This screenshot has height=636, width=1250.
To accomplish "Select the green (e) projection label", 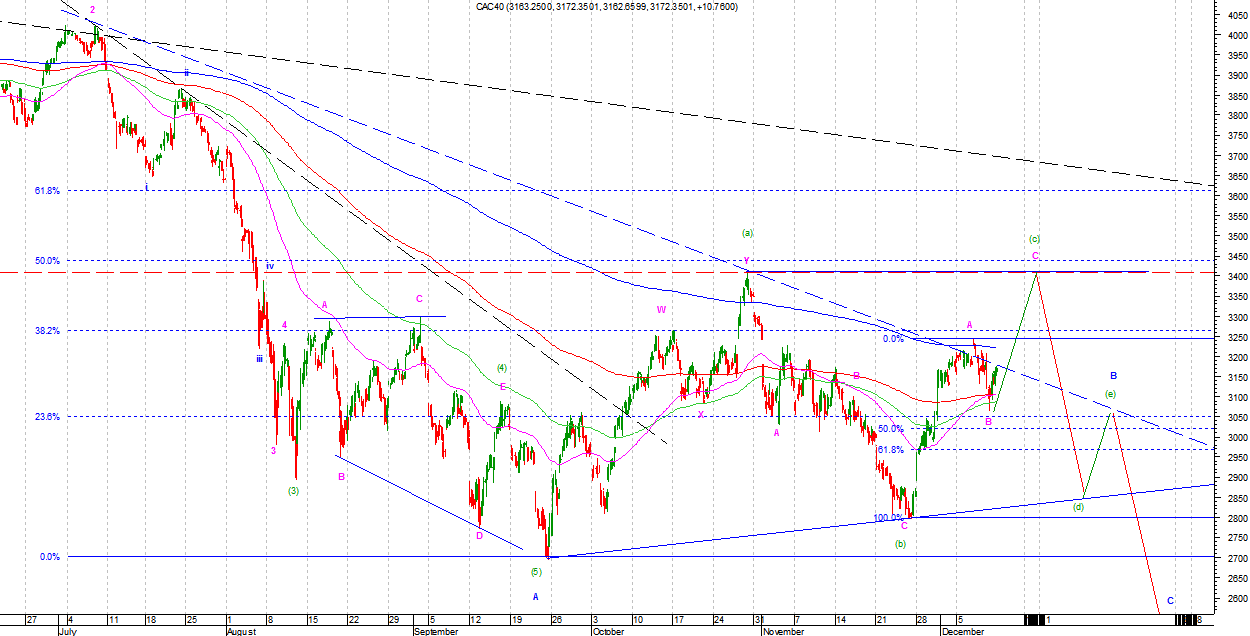I will 1111,393.
